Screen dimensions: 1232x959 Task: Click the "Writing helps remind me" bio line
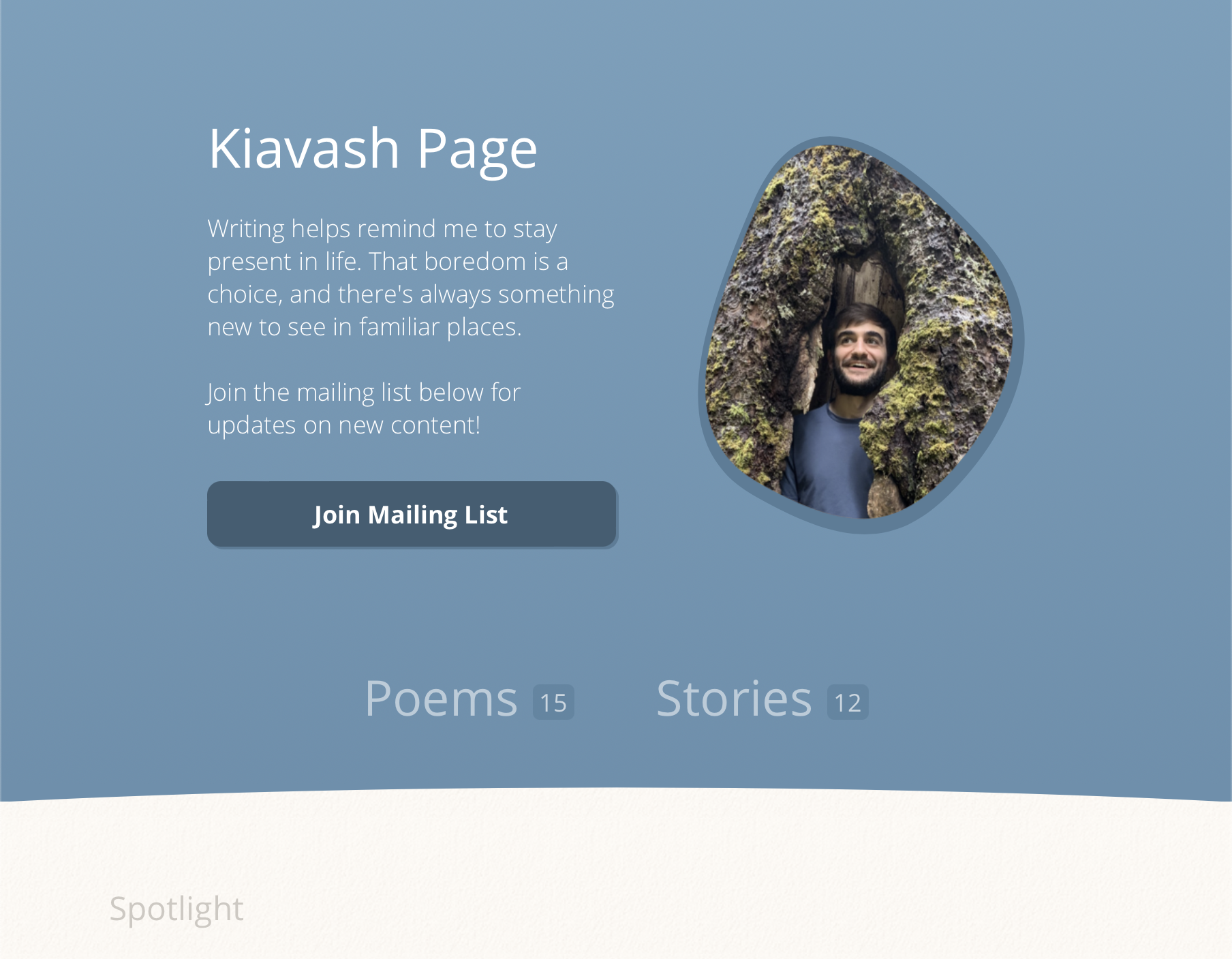[382, 229]
